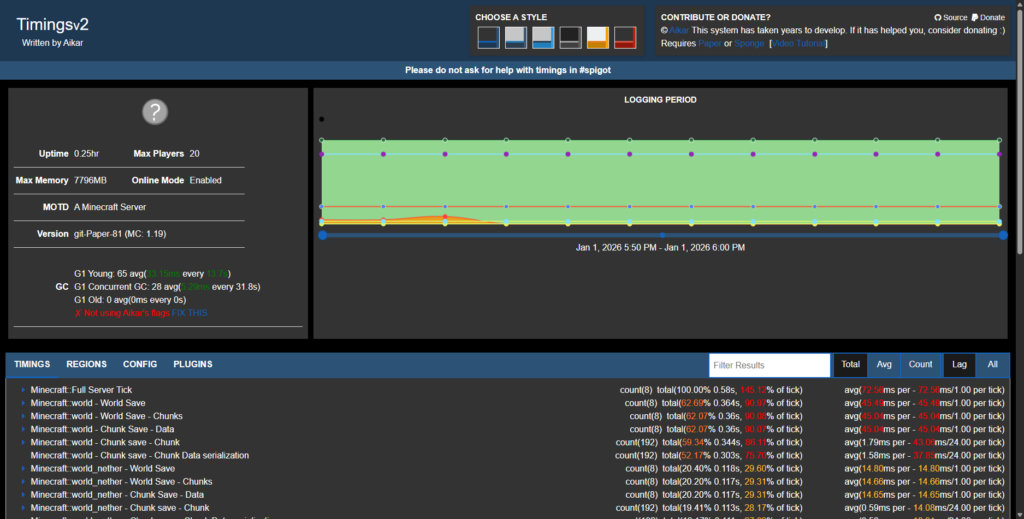Click the left handle of the logging period slider

click(x=323, y=235)
